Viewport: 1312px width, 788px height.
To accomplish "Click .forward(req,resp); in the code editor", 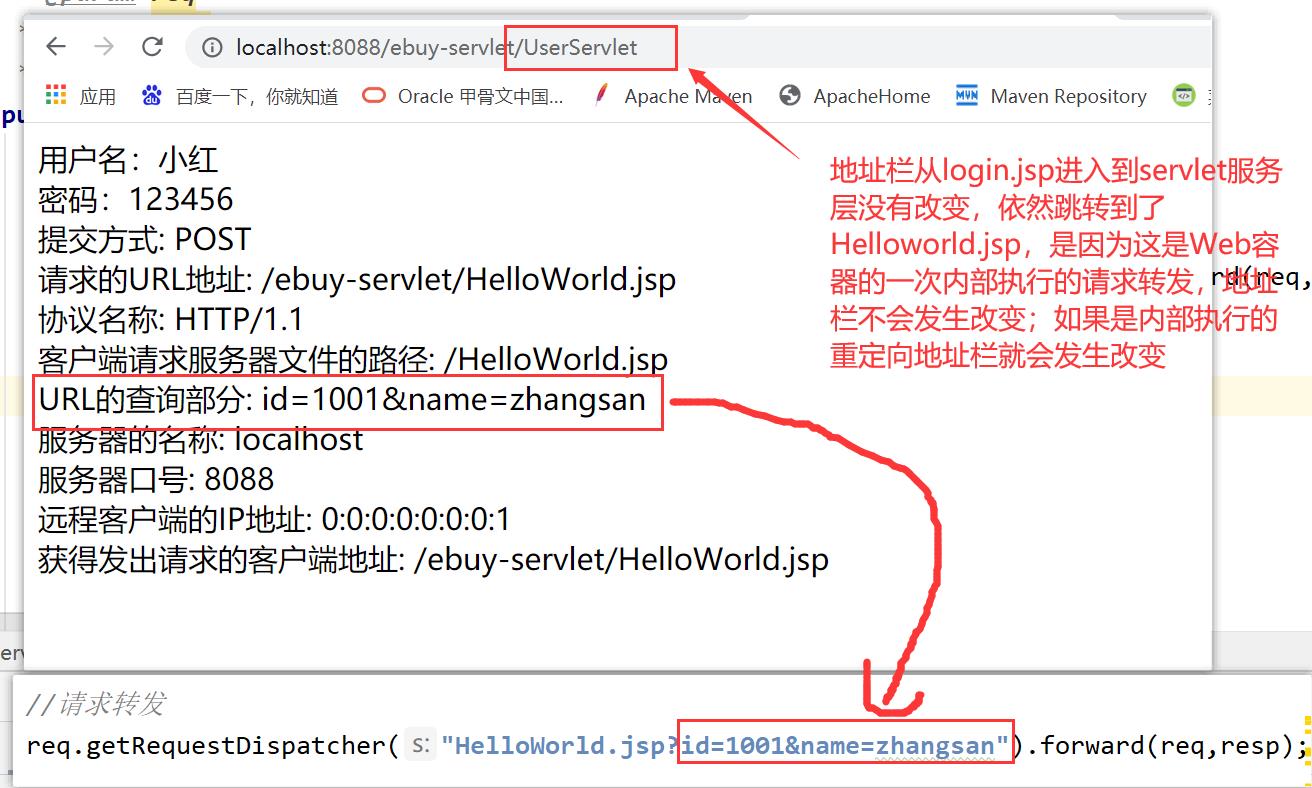I will click(x=1169, y=746).
